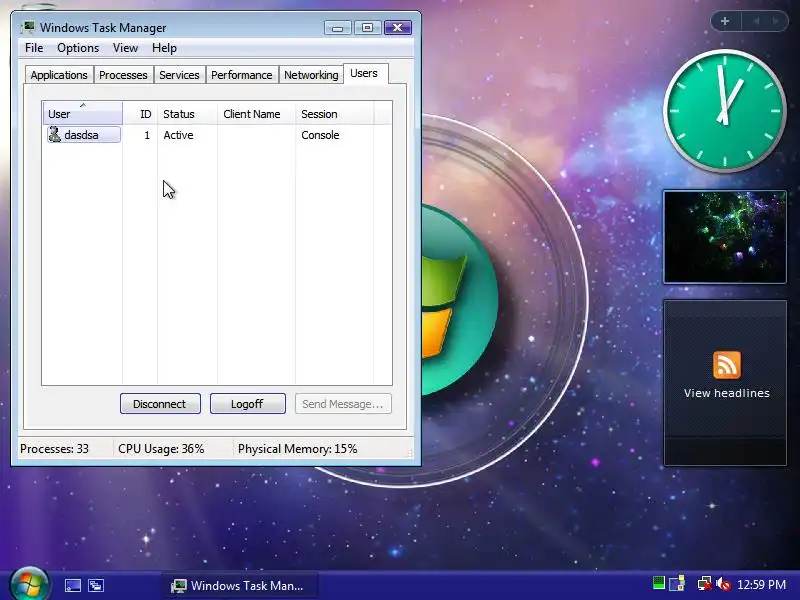Open the Help menu
Screen dimensions: 800x600
coord(164,48)
